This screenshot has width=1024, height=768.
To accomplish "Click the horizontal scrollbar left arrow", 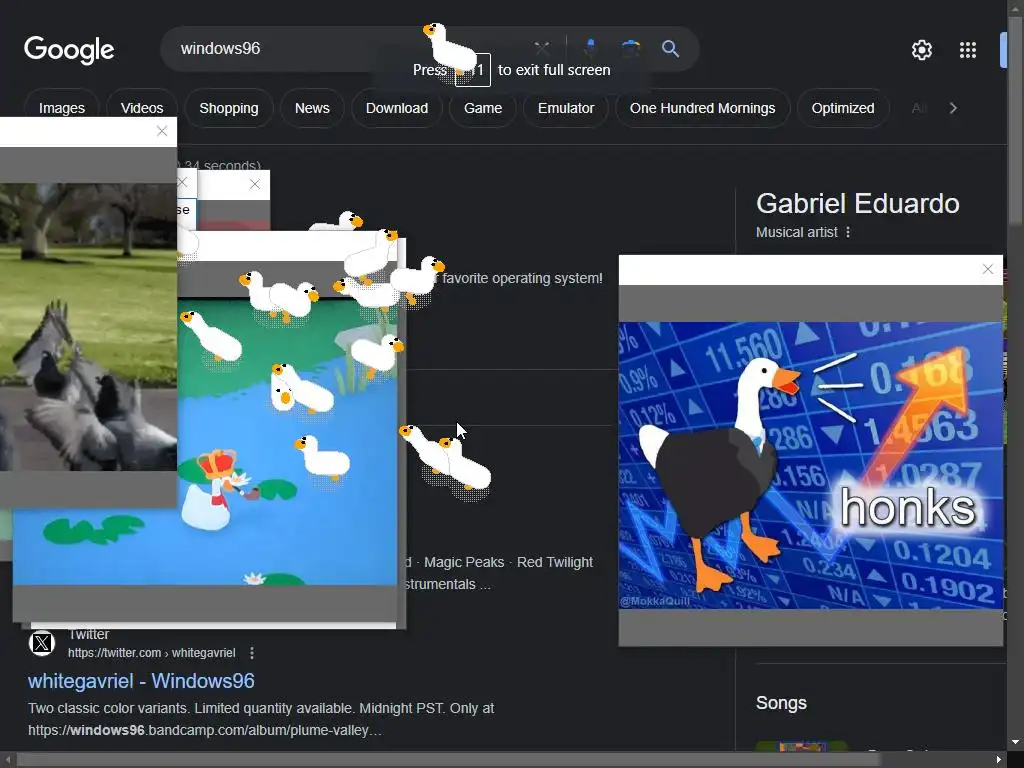I will [x=7, y=760].
